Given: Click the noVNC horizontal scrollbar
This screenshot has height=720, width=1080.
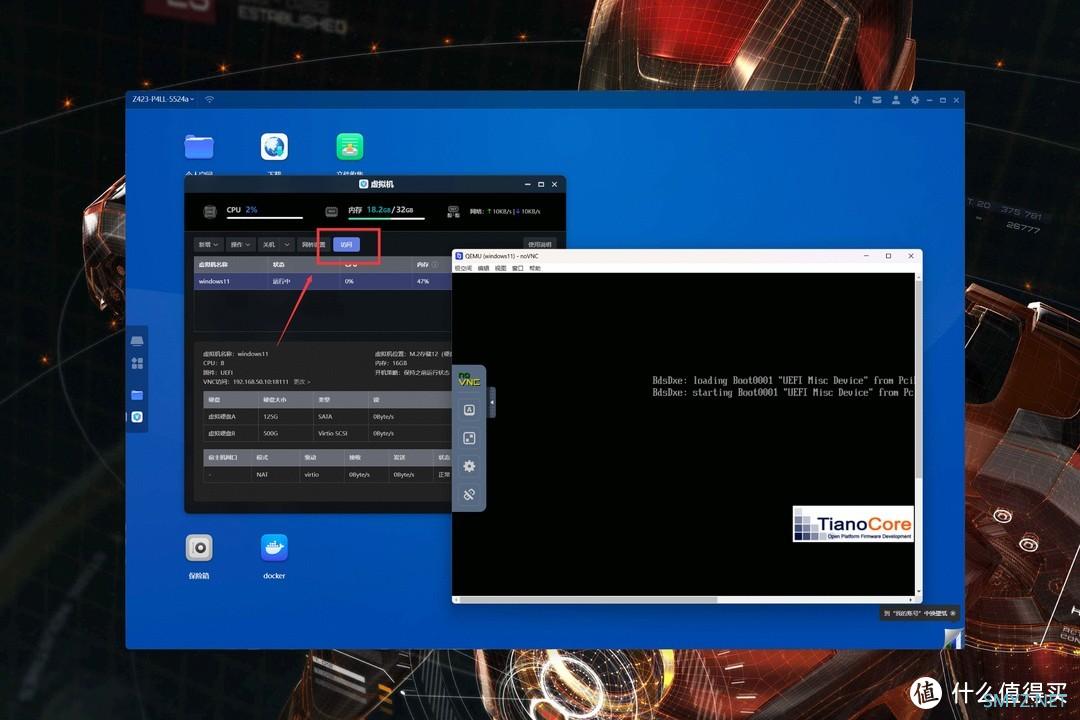Looking at the screenshot, I should pyautogui.click(x=589, y=599).
